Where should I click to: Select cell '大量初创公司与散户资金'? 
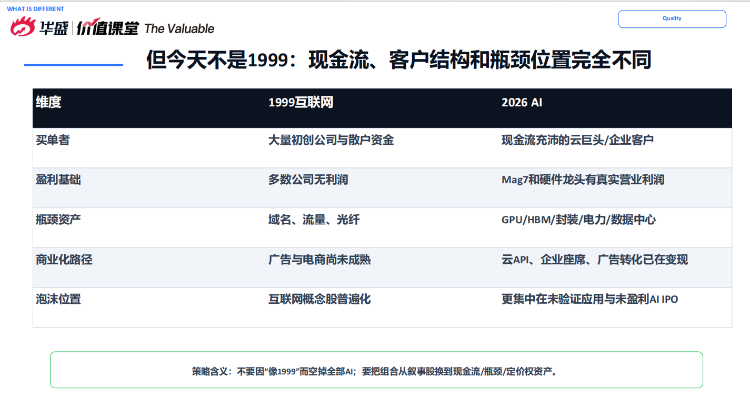pyautogui.click(x=331, y=140)
